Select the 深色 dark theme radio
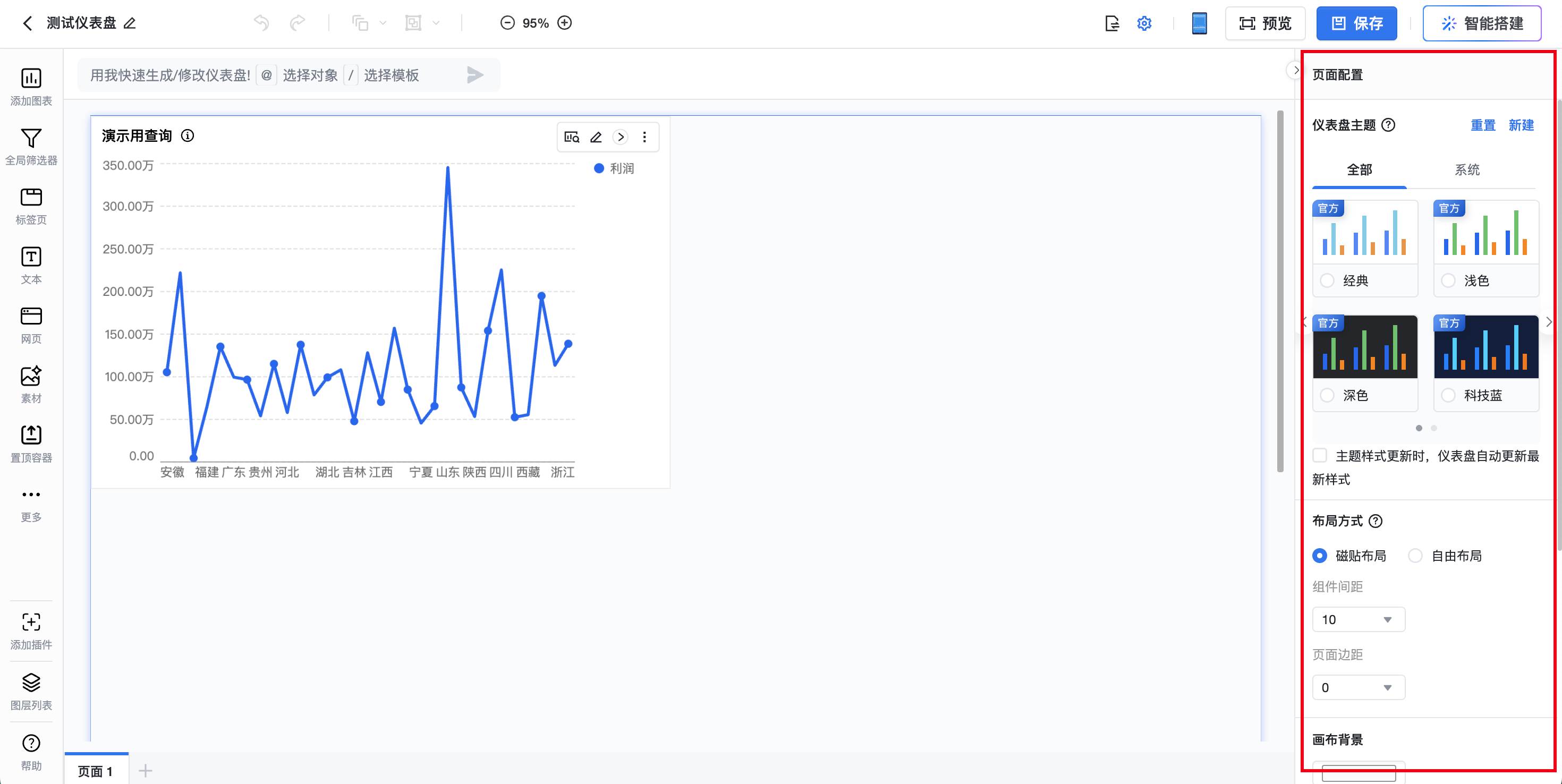1562x784 pixels. click(1327, 395)
